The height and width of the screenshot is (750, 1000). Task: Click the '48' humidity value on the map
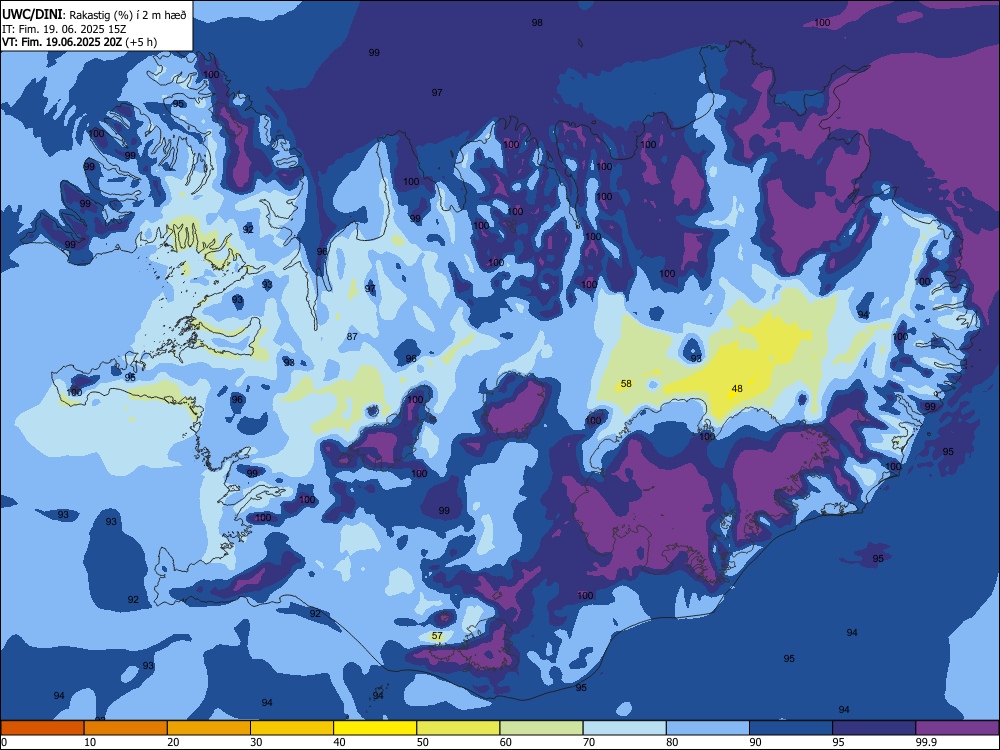[x=737, y=388]
